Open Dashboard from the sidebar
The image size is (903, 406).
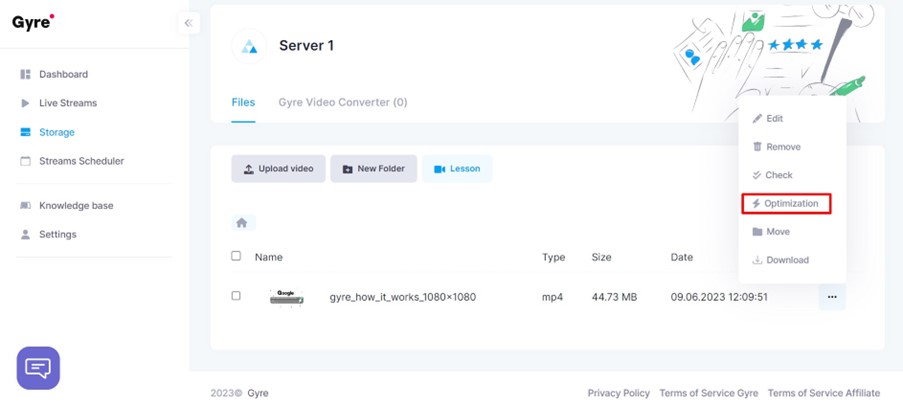tap(63, 74)
